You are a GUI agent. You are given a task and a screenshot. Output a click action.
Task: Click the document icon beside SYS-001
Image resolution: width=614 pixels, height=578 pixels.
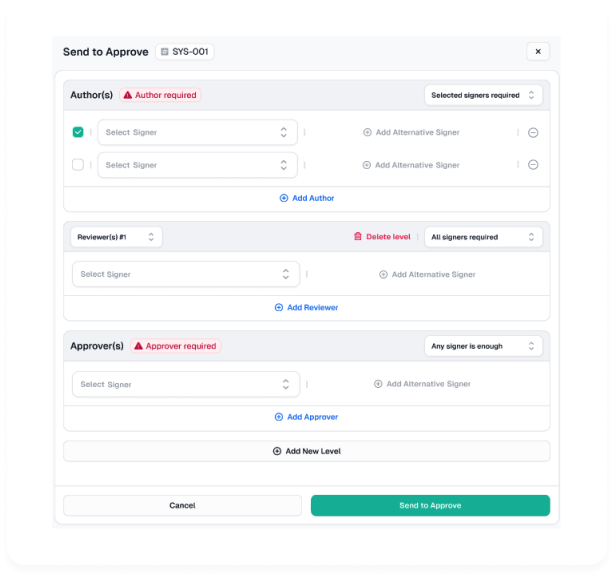164,52
